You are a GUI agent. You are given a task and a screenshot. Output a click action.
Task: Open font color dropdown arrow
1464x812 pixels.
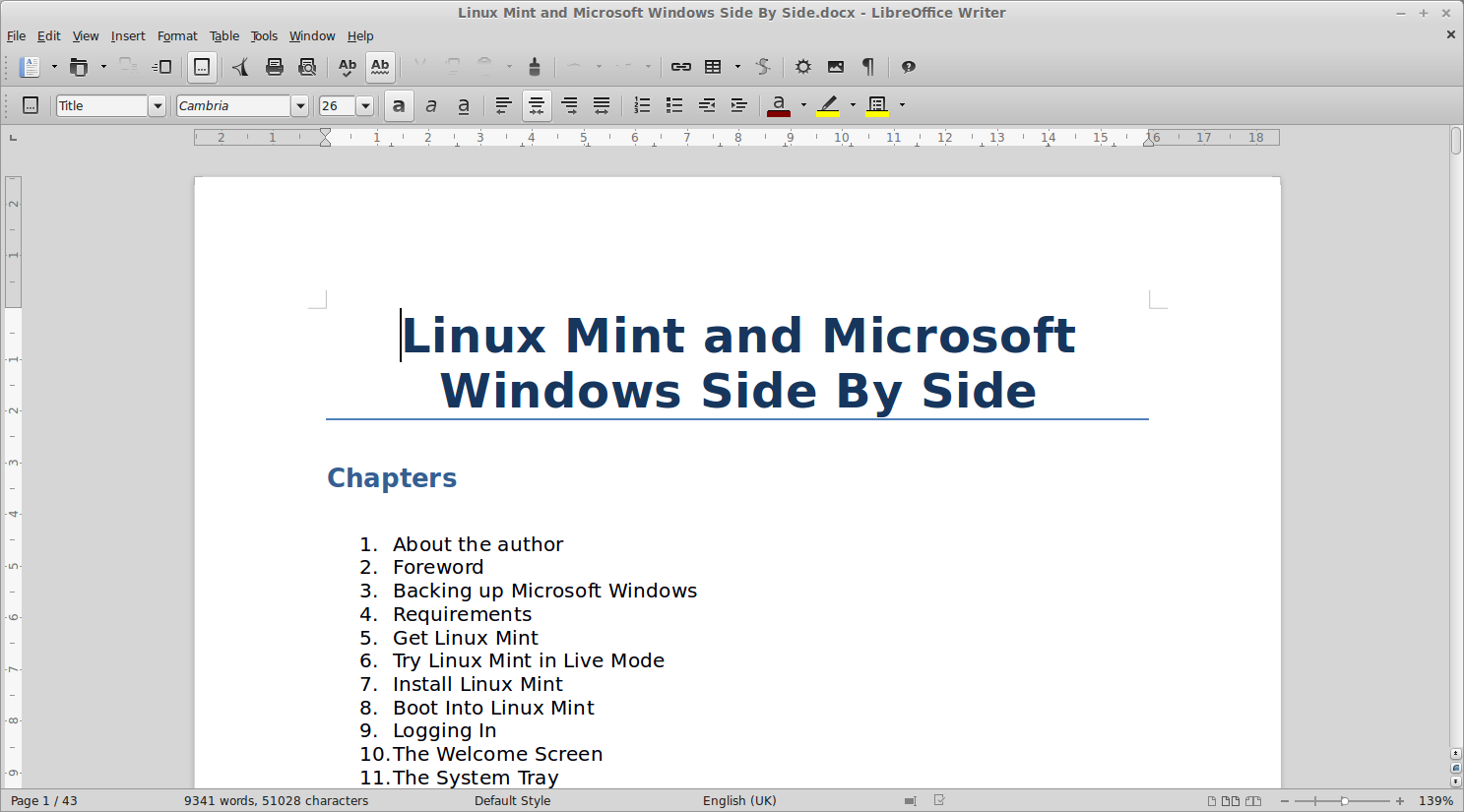click(803, 105)
